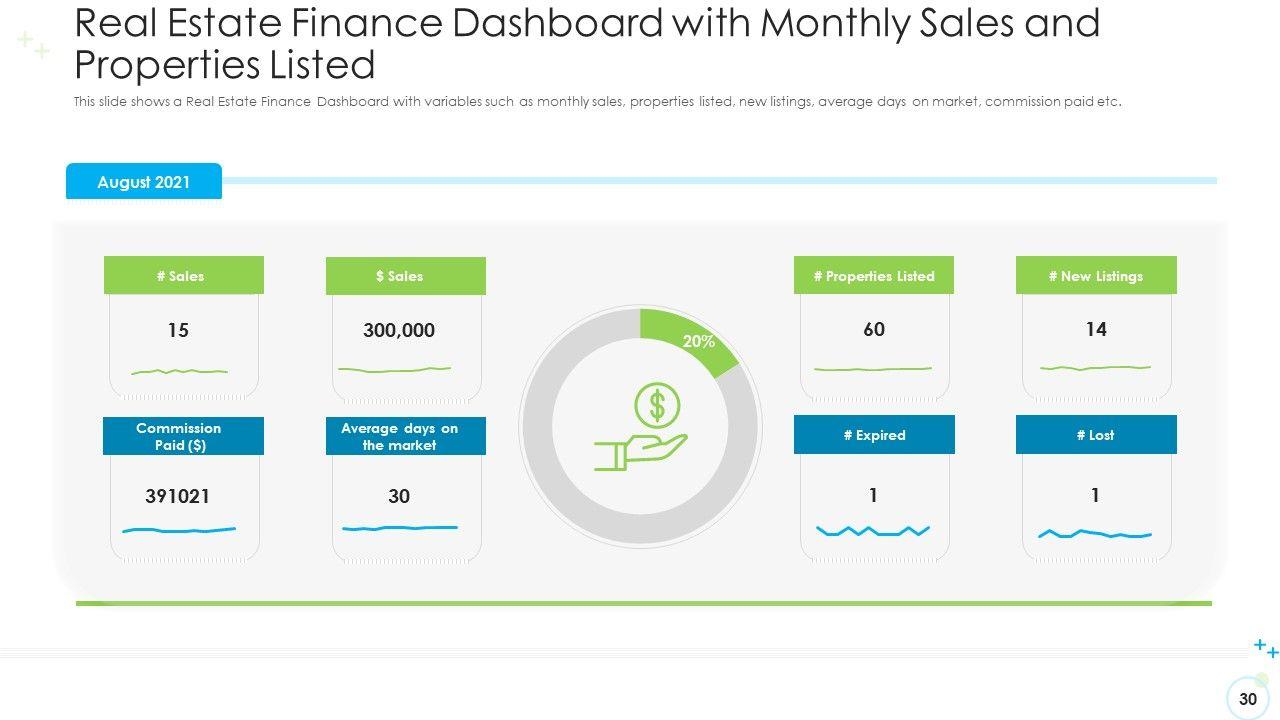The image size is (1280, 720).
Task: Click the 391021 commission value
Action: [x=178, y=496]
